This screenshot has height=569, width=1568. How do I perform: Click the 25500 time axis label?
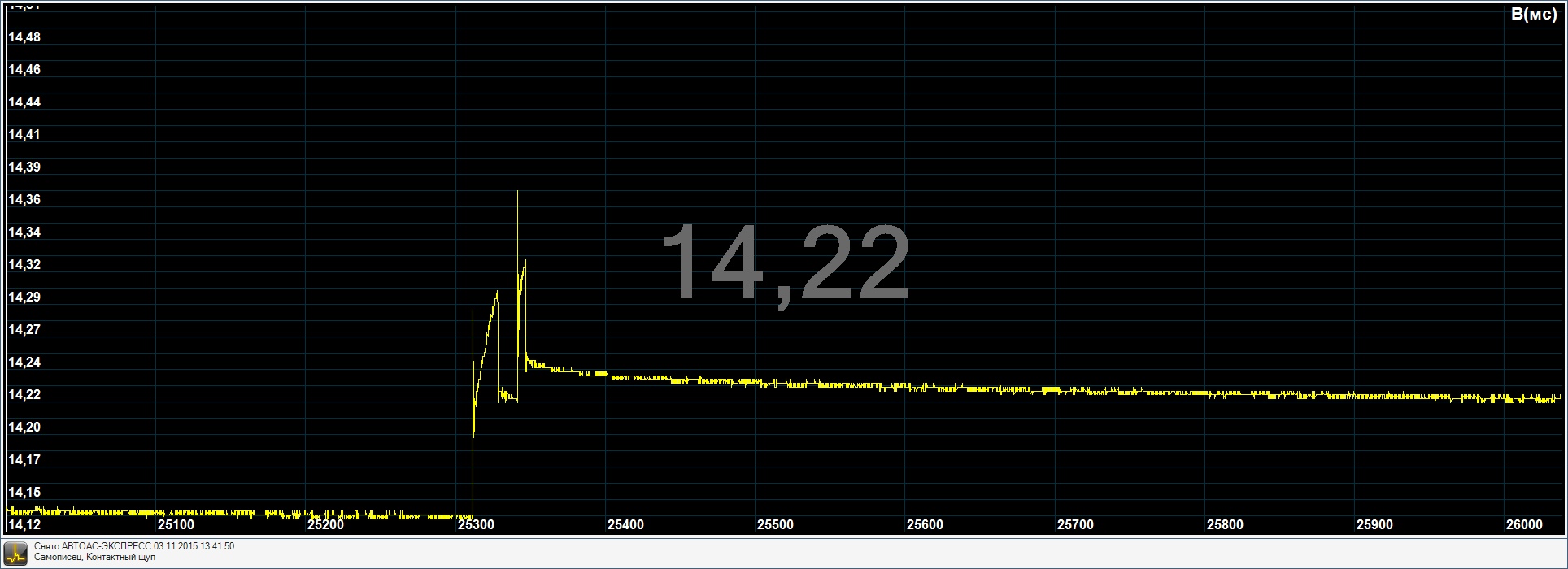click(775, 524)
